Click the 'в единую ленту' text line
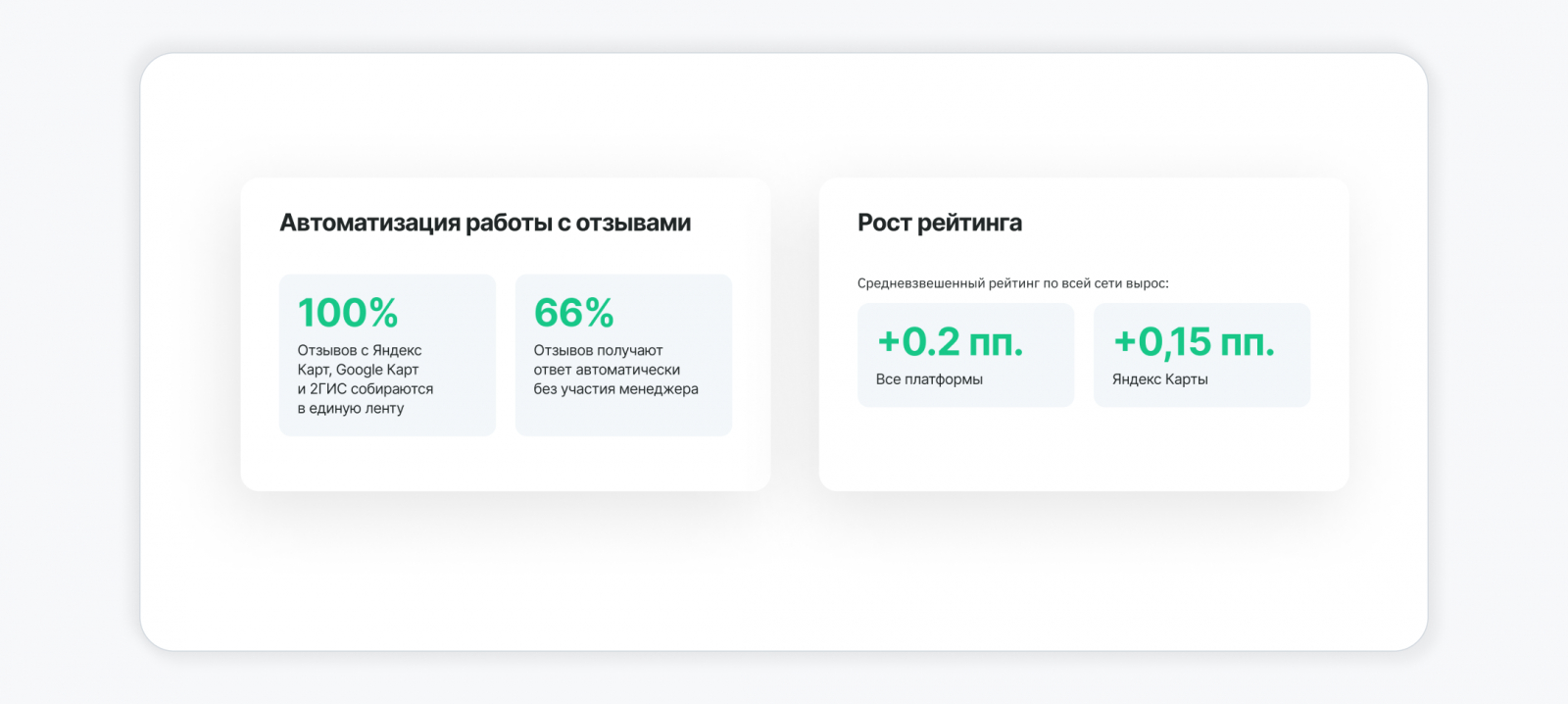 [351, 409]
